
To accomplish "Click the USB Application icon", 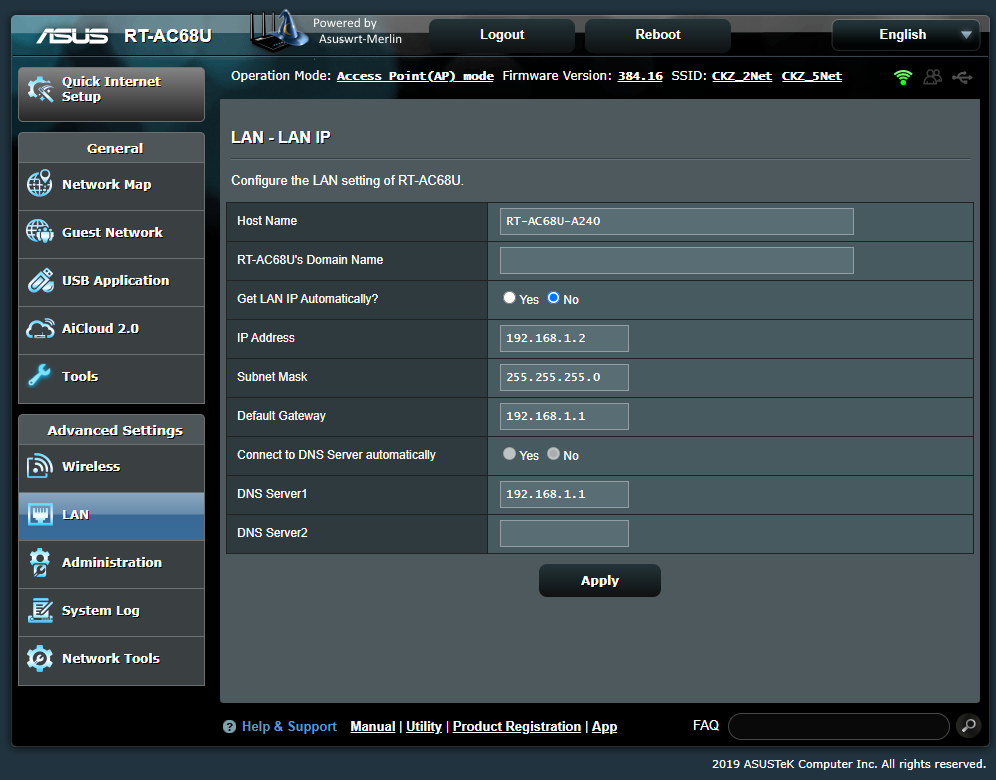I will tap(40, 280).
